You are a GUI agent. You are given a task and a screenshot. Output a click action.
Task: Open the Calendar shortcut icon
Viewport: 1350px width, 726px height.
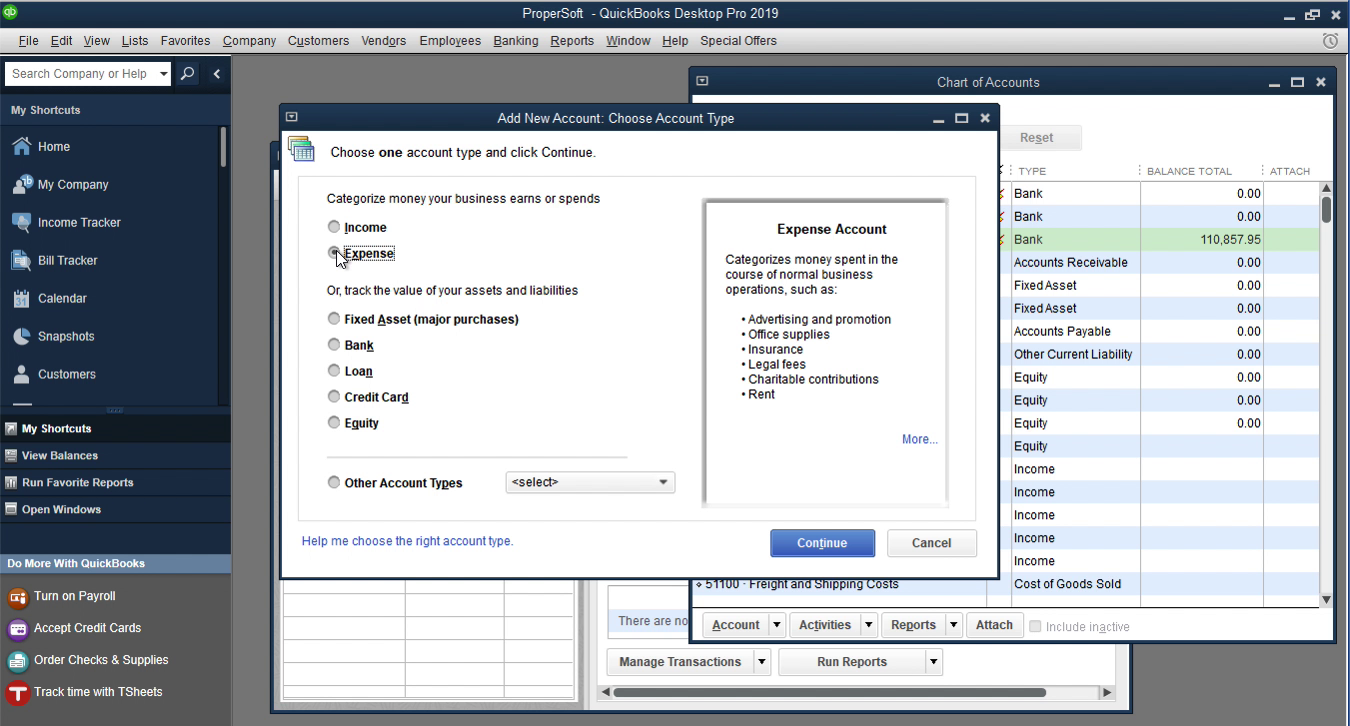(x=21, y=299)
